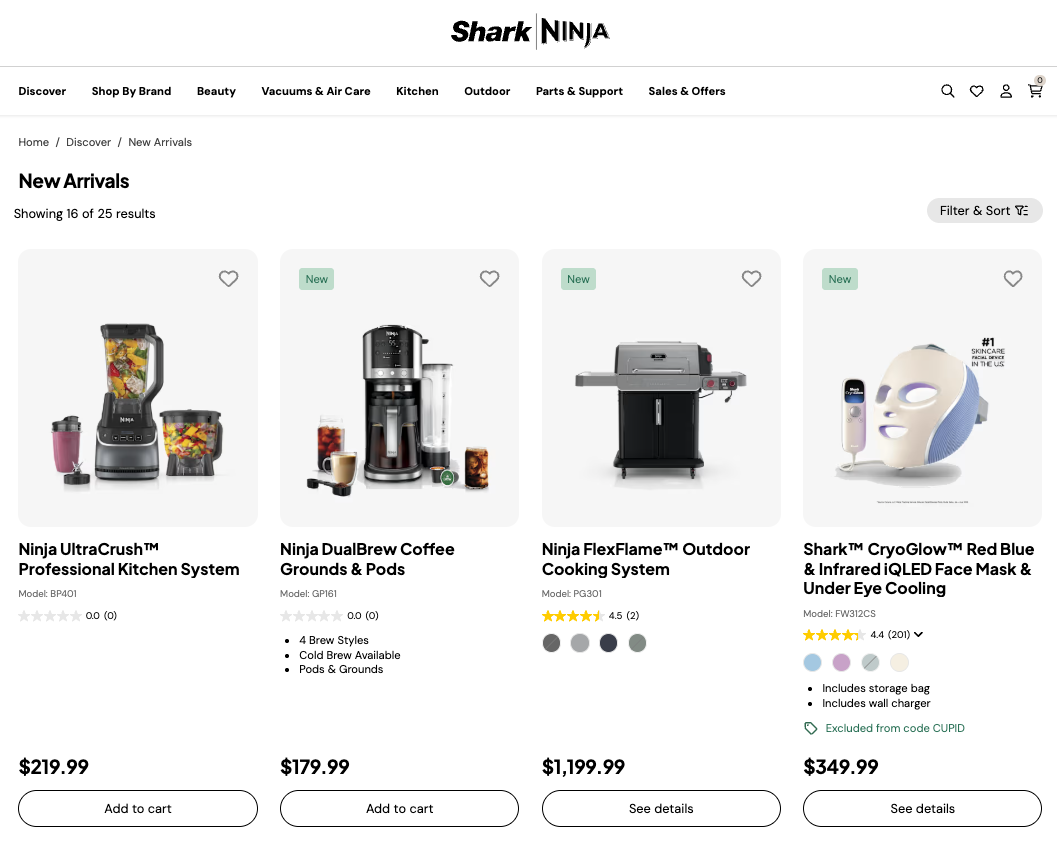Open the account profile icon
The image size is (1057, 842).
[1006, 91]
